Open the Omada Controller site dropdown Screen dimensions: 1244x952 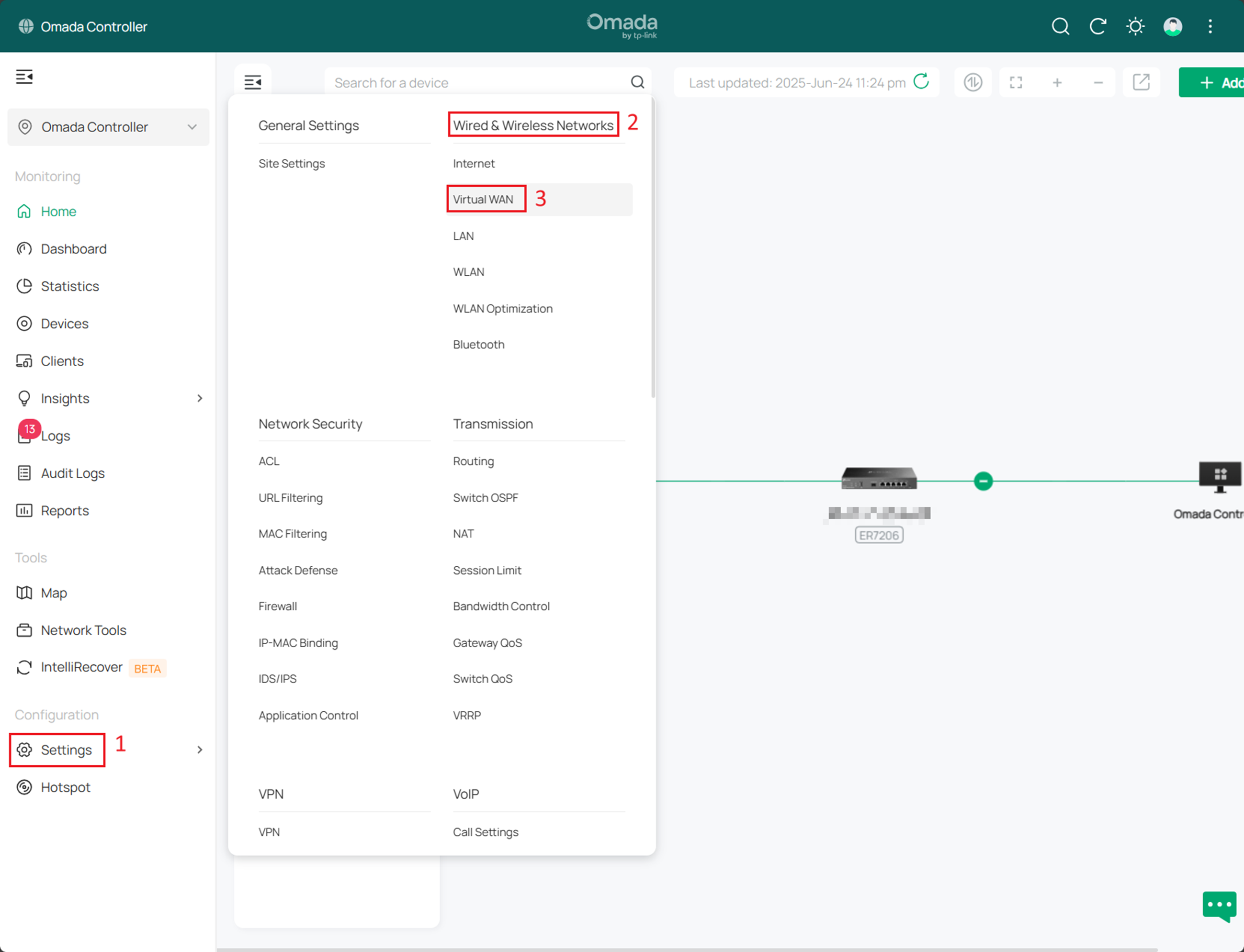(108, 127)
